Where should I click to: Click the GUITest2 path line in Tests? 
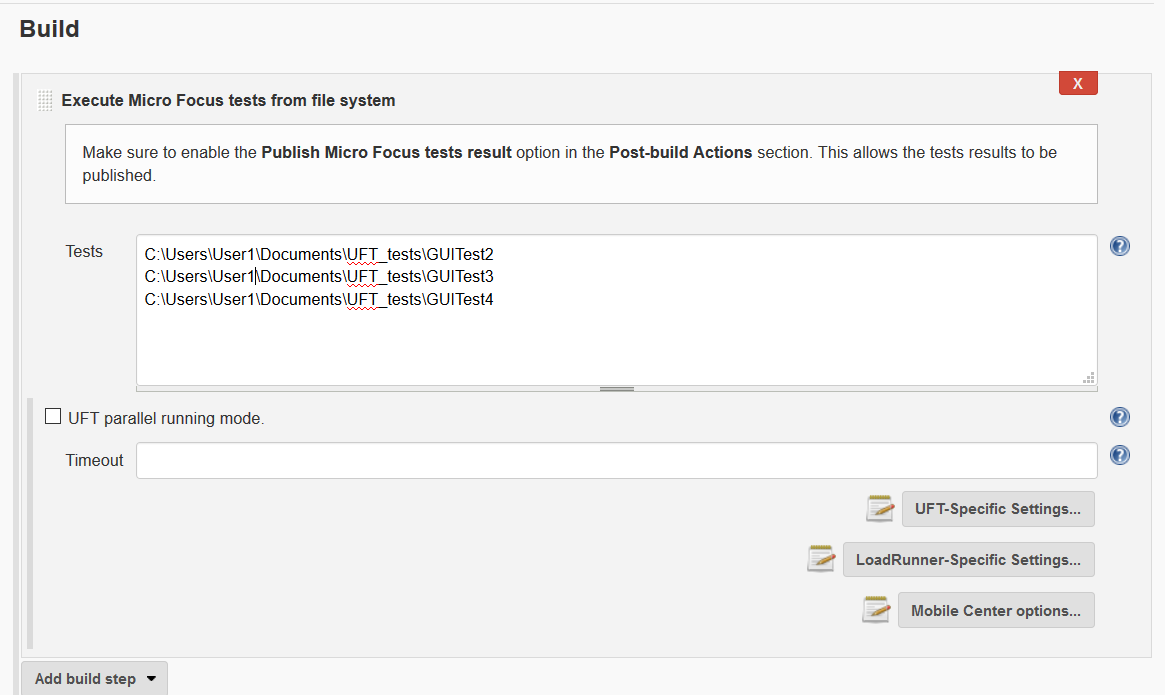click(319, 255)
